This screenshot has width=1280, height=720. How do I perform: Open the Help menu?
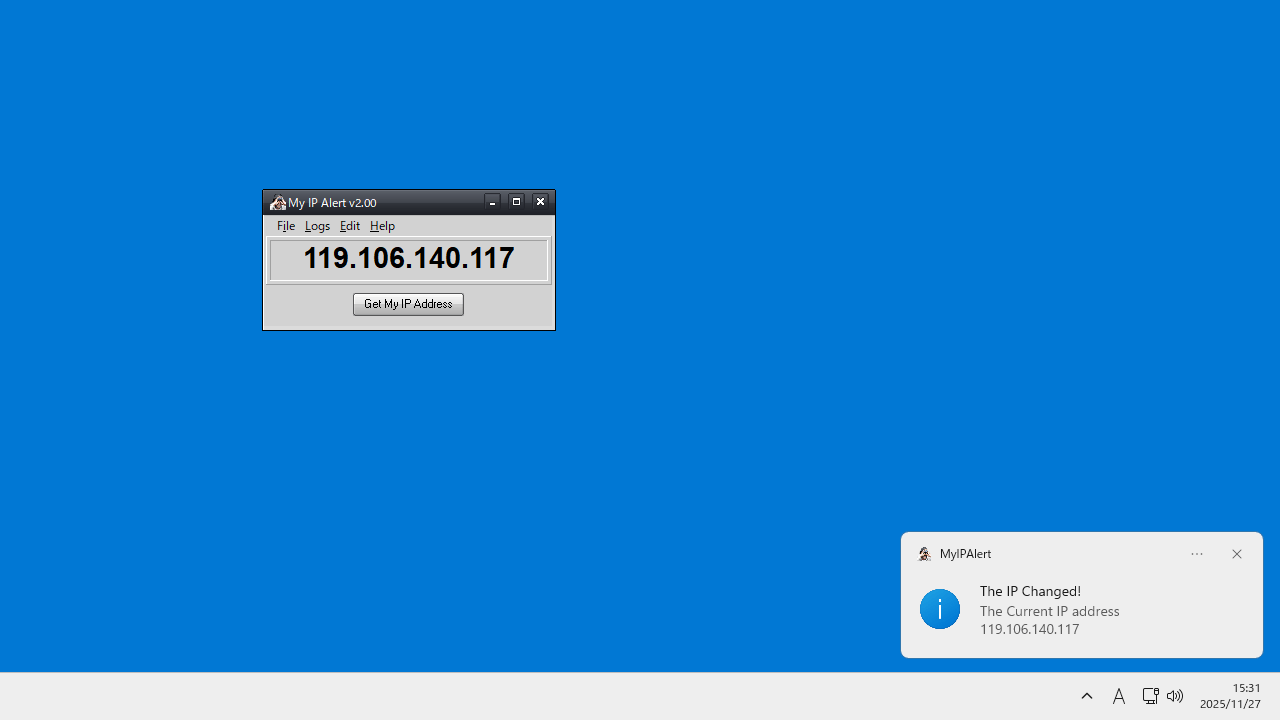click(381, 225)
